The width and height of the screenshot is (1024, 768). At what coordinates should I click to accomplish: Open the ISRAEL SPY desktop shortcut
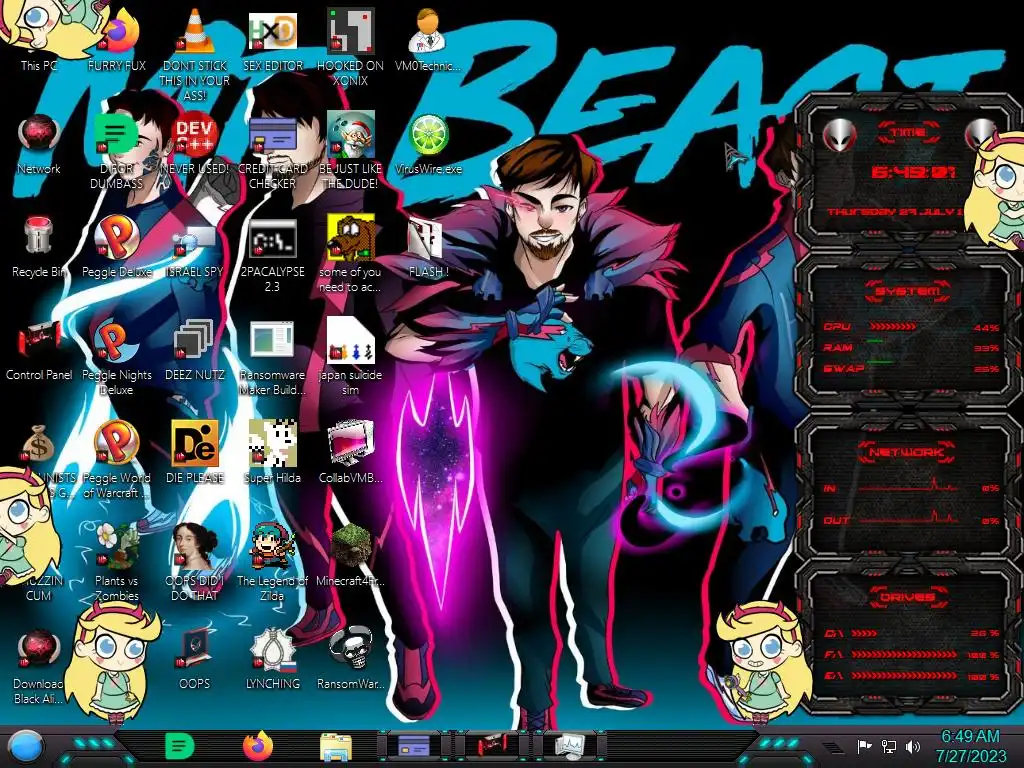coord(195,240)
